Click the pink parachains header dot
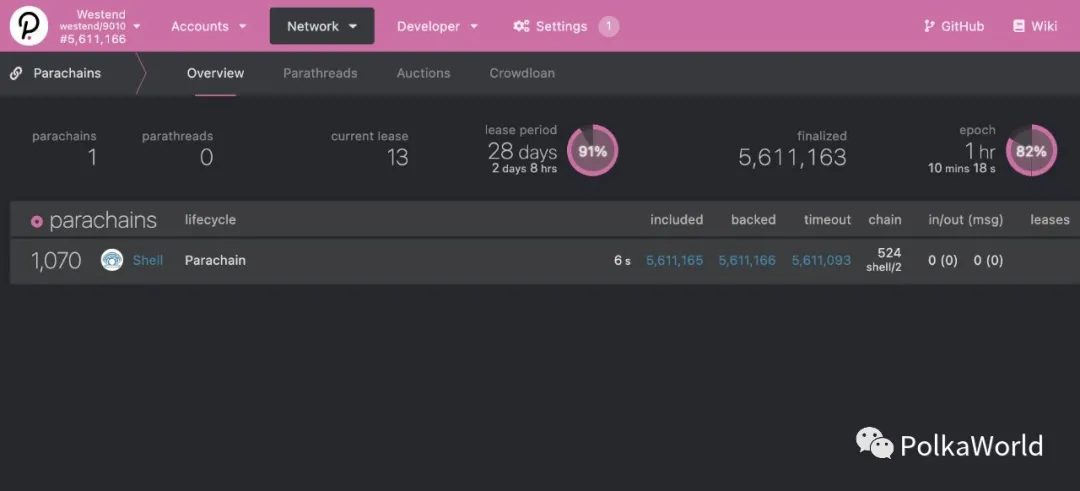The image size is (1080, 491). (x=37, y=221)
